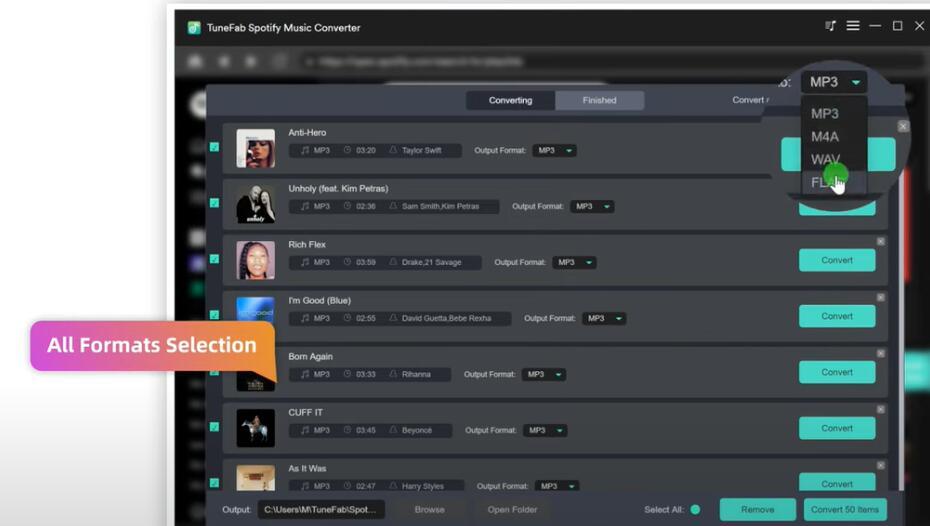The height and width of the screenshot is (526, 930).
Task: Switch to the Finished tab
Action: pyautogui.click(x=600, y=100)
